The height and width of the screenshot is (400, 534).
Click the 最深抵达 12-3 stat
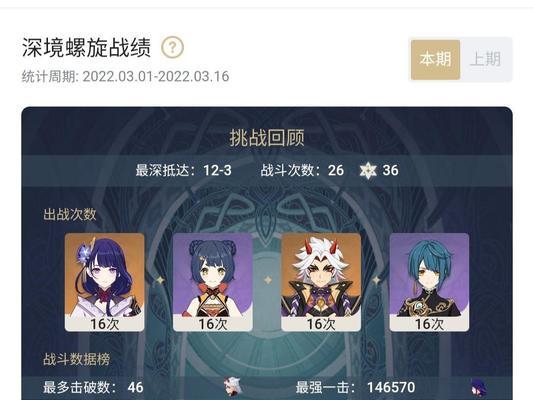tap(184, 170)
